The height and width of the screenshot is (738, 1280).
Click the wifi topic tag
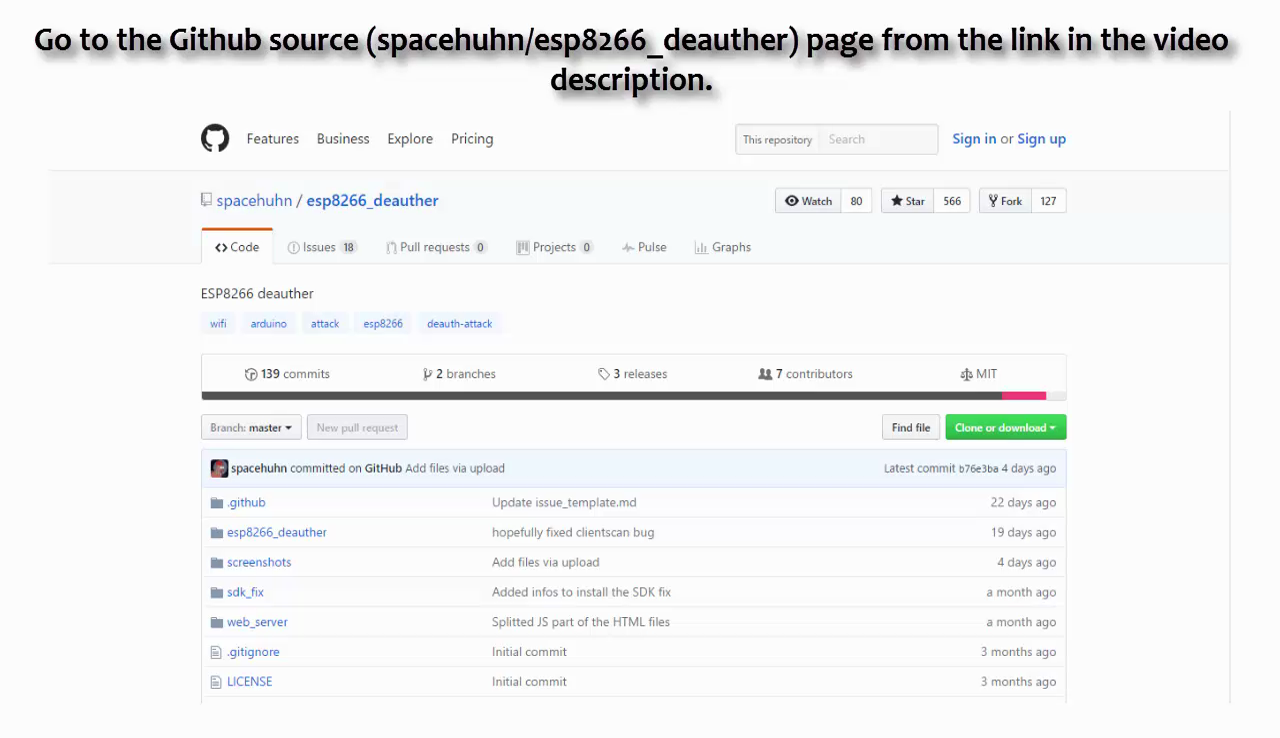coord(218,323)
